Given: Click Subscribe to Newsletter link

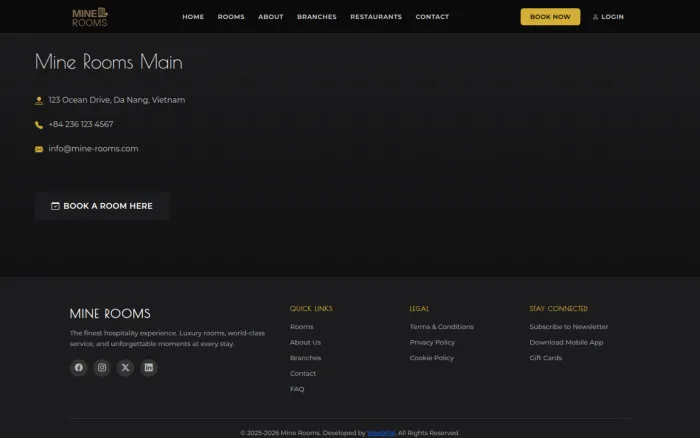Looking at the screenshot, I should (569, 327).
